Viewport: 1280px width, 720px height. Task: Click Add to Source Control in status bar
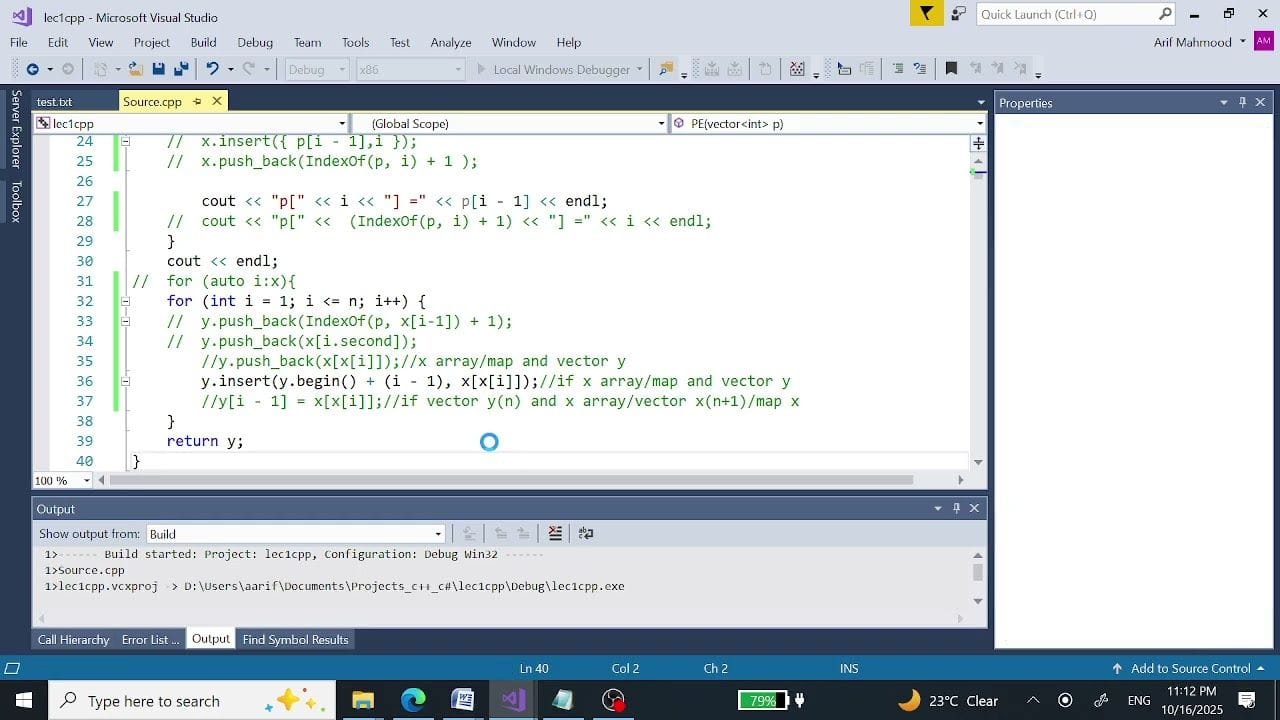(1190, 668)
